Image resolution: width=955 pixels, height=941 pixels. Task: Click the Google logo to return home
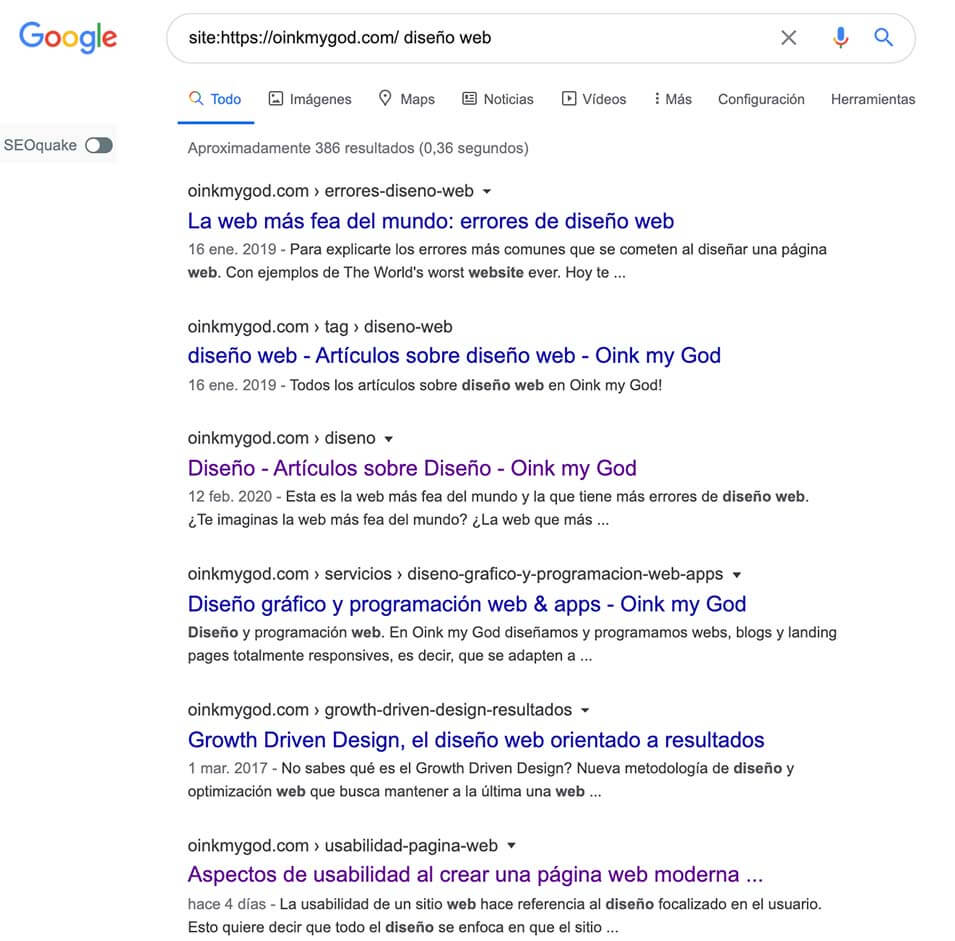point(66,37)
